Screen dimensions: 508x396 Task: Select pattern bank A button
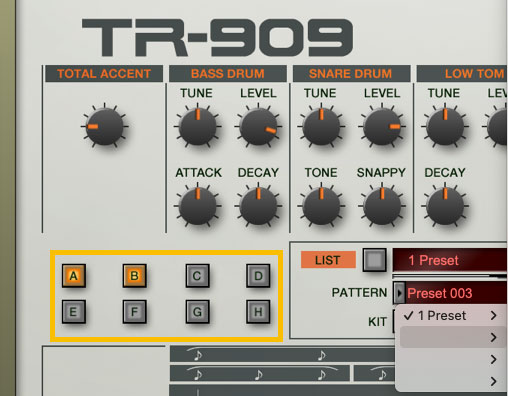click(x=74, y=276)
